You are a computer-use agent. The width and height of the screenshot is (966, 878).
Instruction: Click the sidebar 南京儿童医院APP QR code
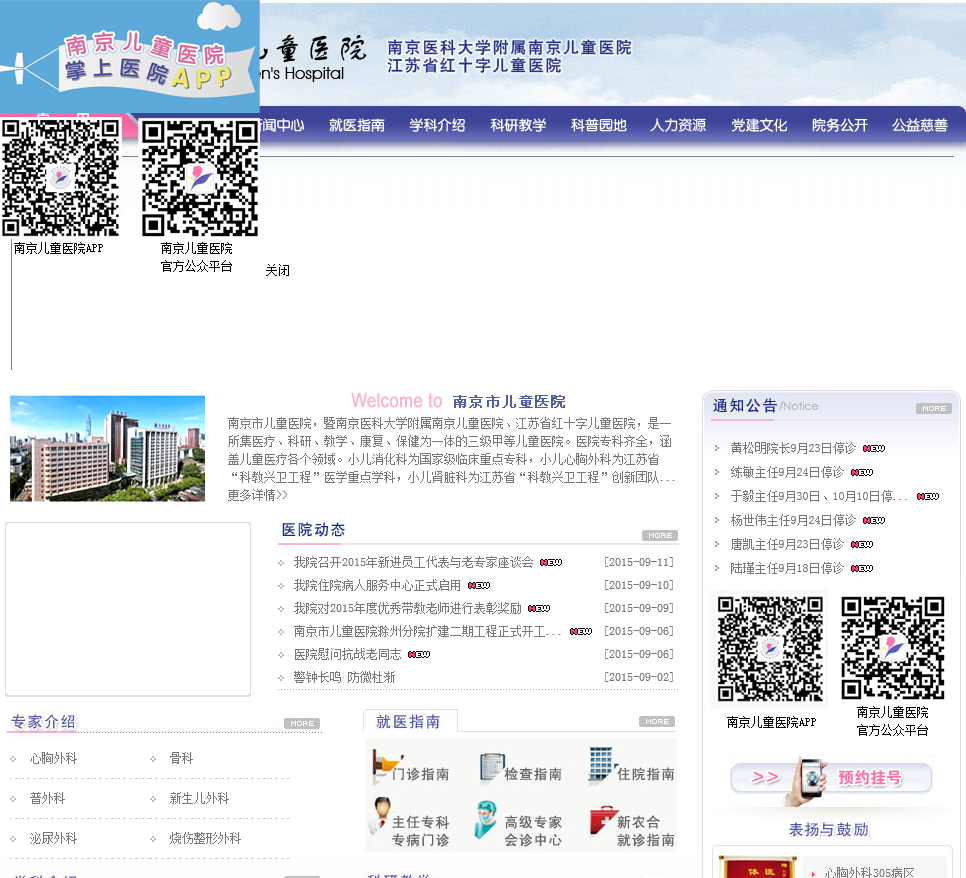tap(770, 649)
